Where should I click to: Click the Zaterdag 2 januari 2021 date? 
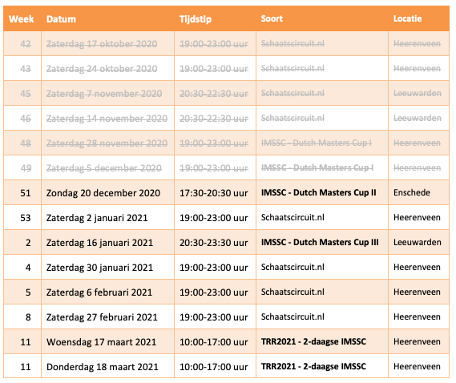point(97,218)
